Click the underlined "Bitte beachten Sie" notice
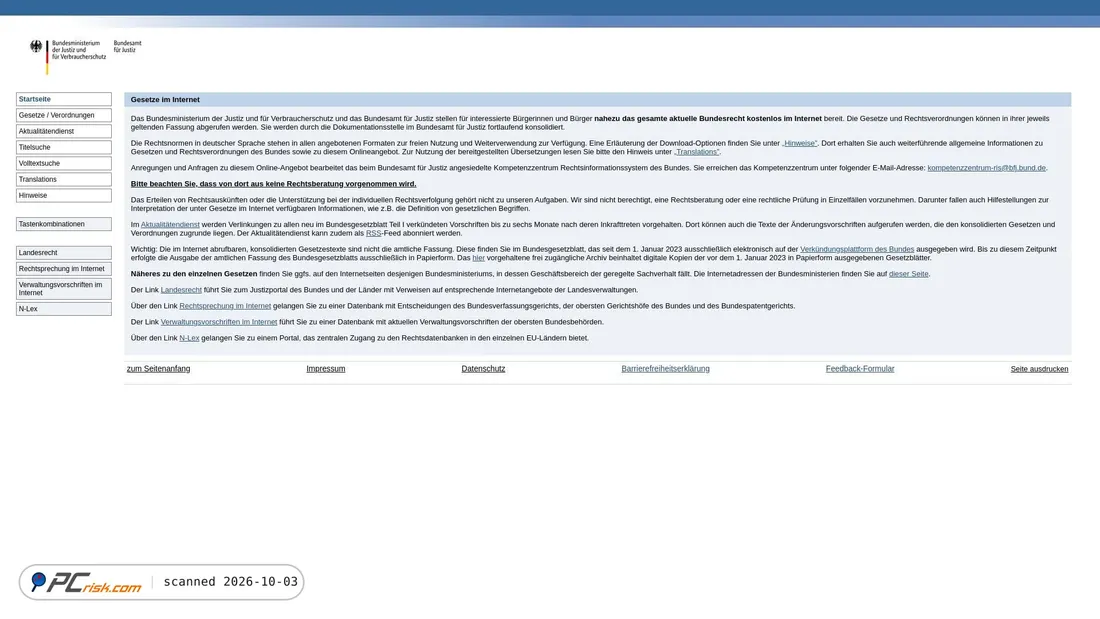This screenshot has height=619, width=1100. coord(273,184)
